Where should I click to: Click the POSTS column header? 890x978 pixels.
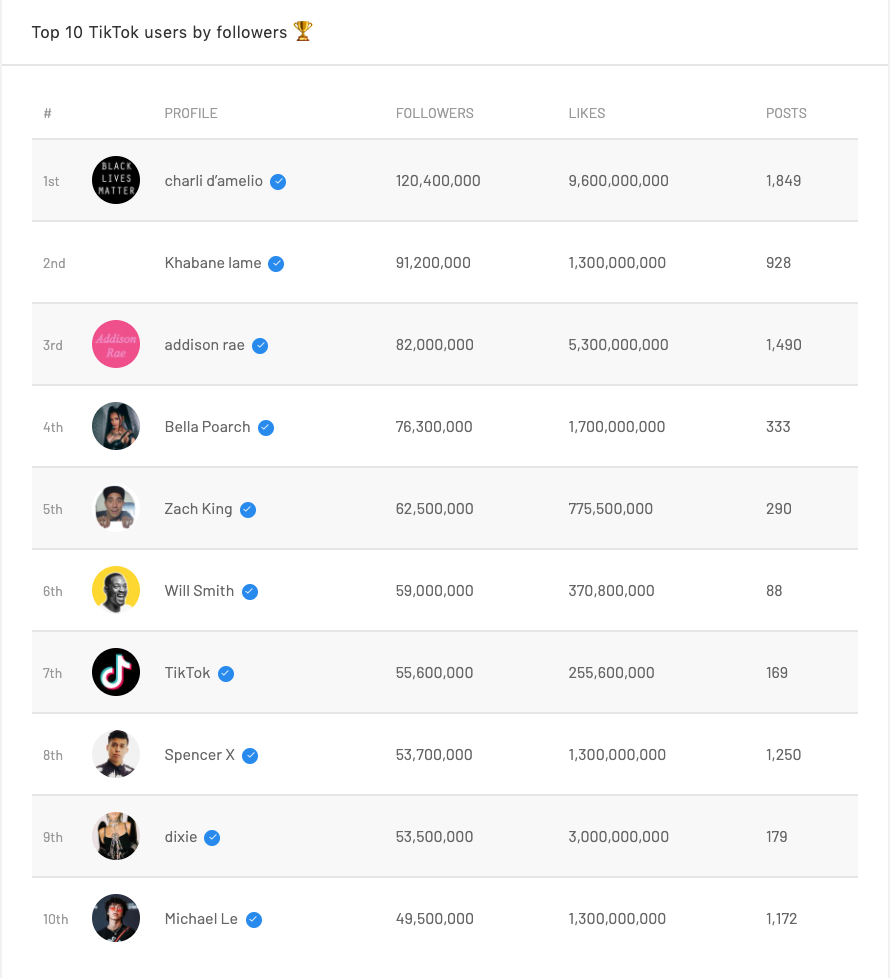click(786, 114)
